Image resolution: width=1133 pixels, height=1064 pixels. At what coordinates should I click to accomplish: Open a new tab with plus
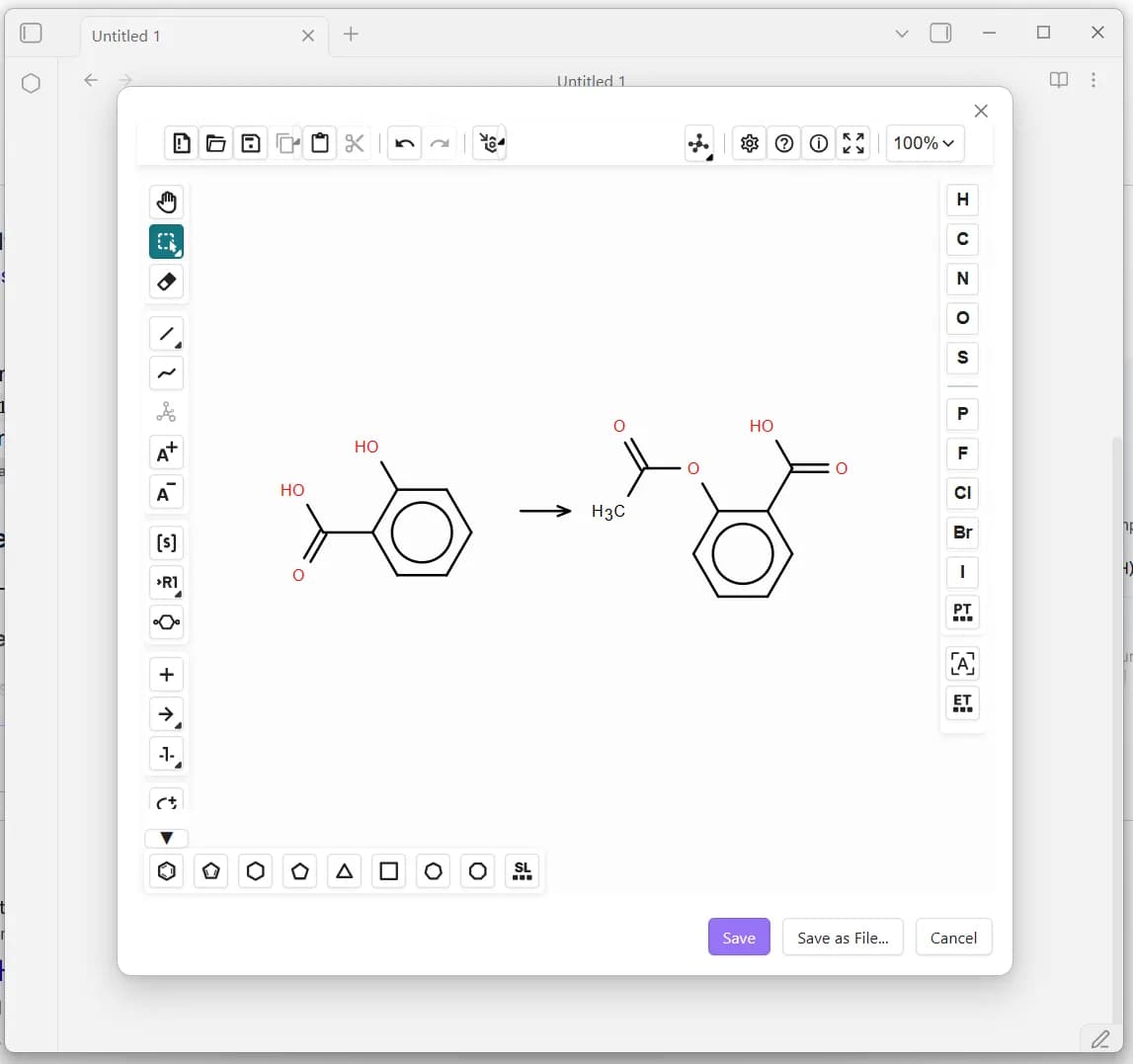(352, 34)
